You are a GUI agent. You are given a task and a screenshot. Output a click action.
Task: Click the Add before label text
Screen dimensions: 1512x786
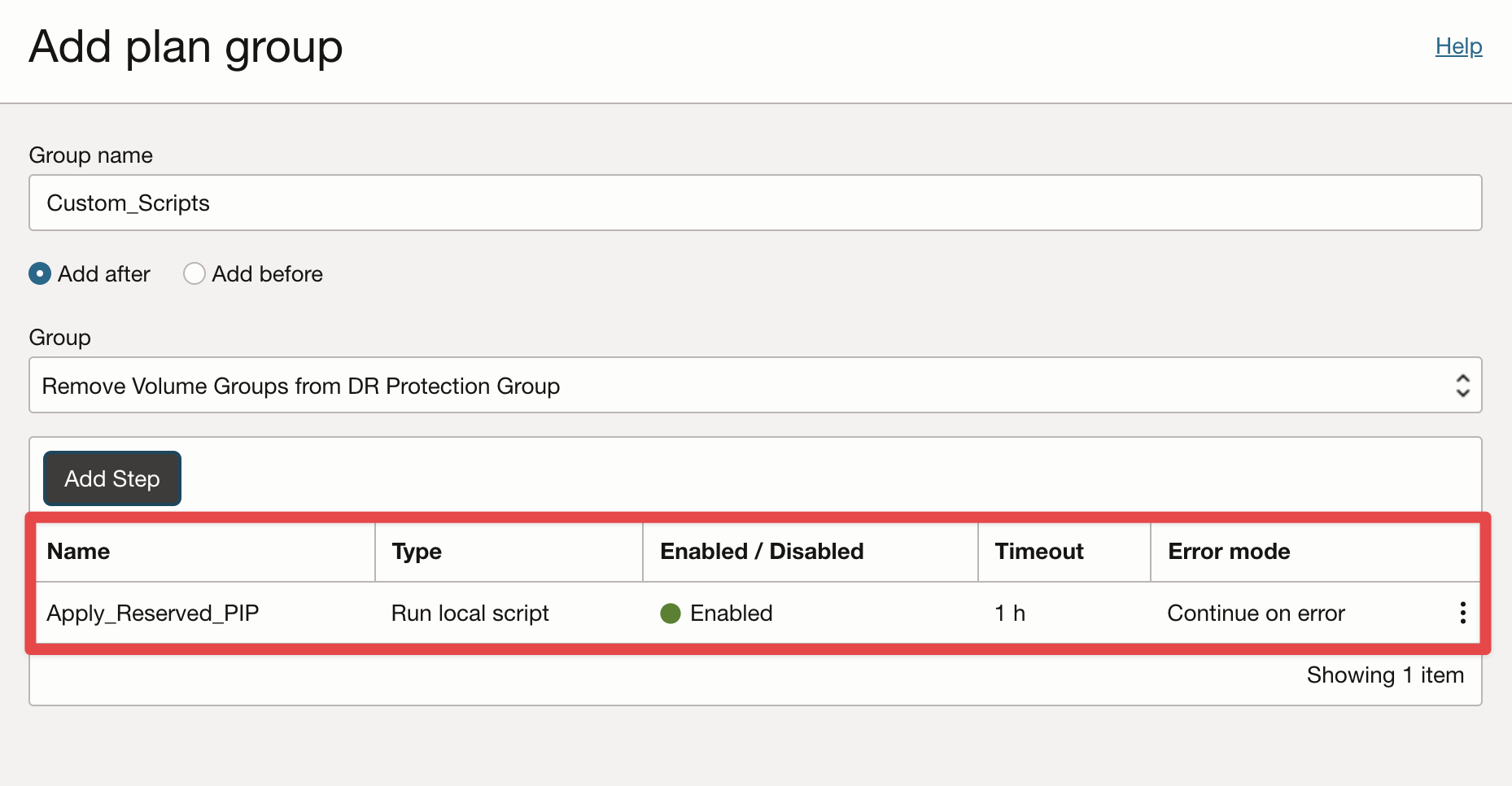(x=268, y=274)
